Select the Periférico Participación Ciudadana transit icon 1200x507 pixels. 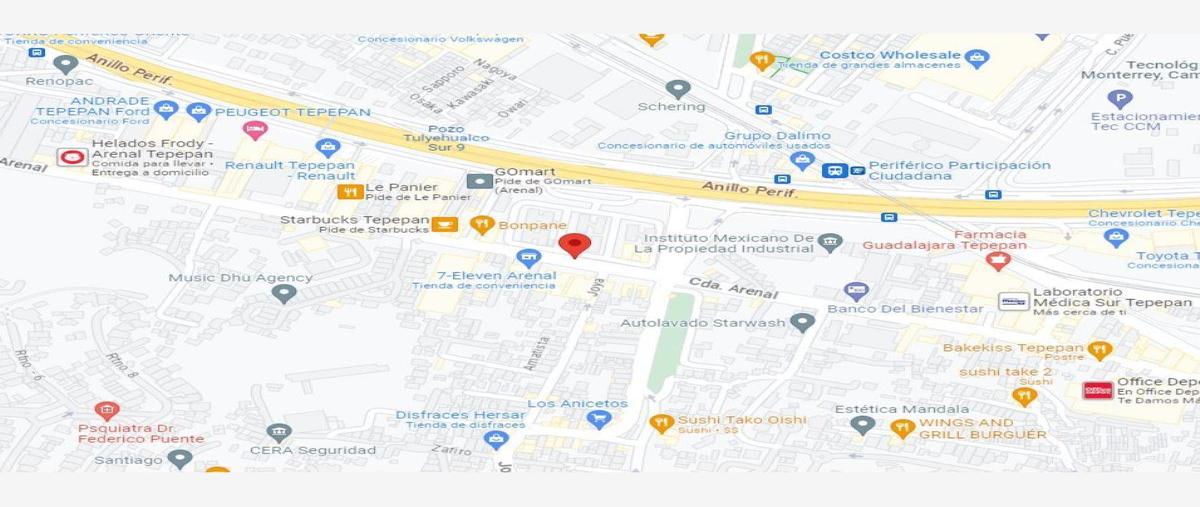(840, 171)
